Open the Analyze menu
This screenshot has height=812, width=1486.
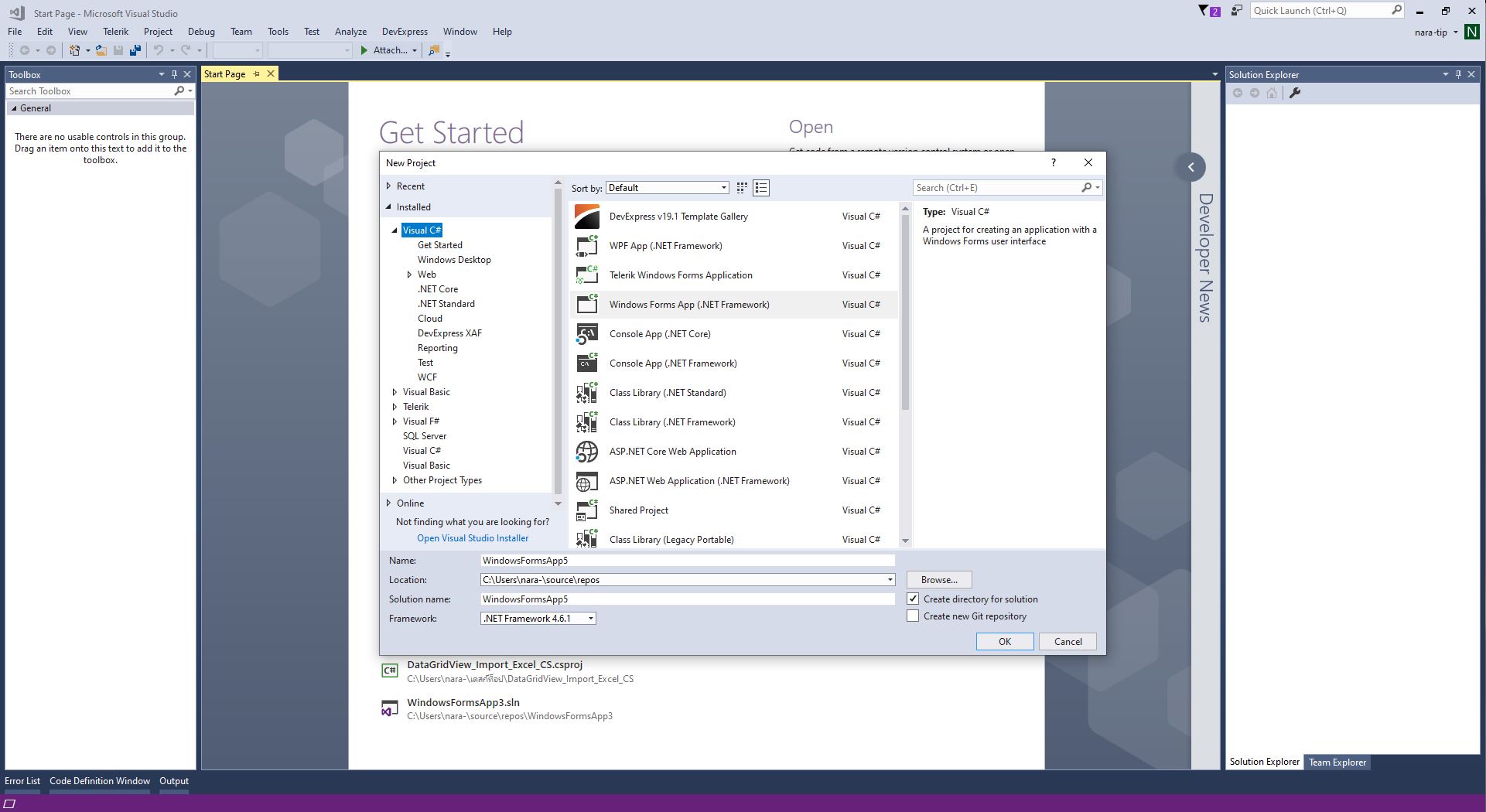tap(350, 32)
